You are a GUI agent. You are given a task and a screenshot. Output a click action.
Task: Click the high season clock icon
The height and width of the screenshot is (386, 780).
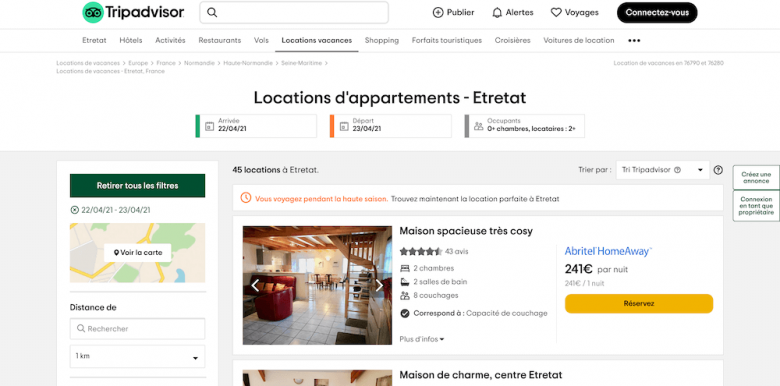tap(246, 198)
